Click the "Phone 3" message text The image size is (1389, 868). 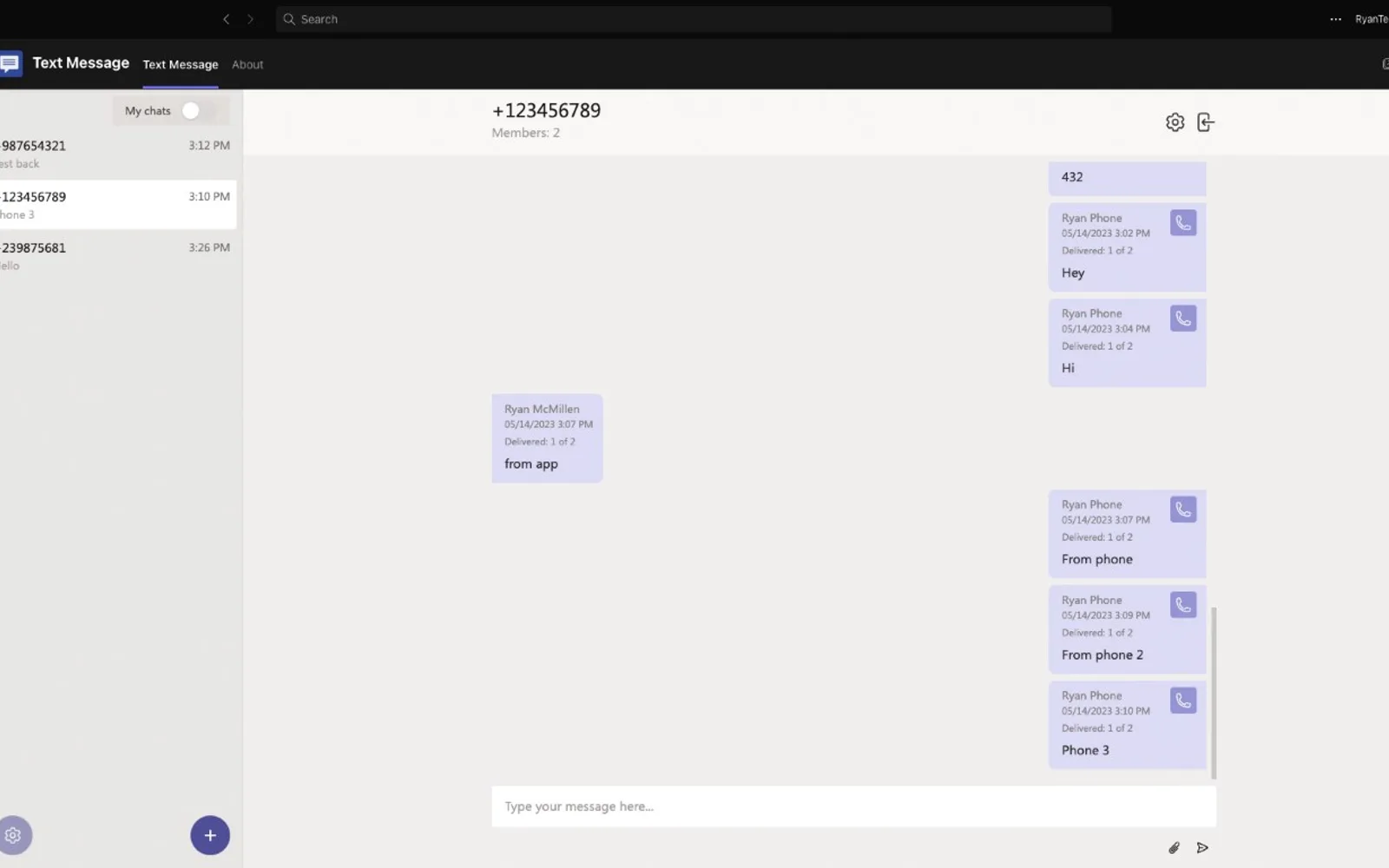coord(1085,750)
